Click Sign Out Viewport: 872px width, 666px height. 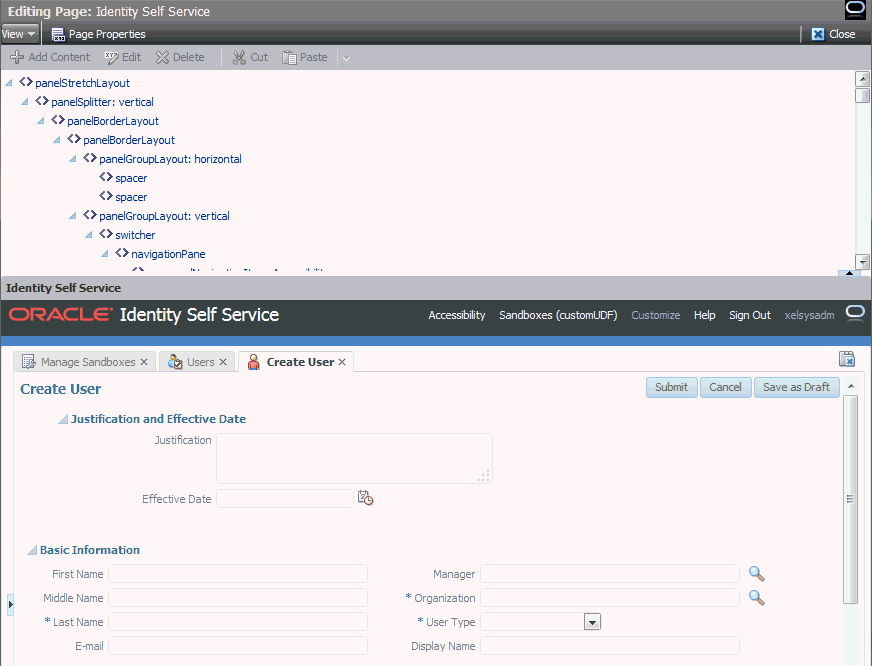pos(750,315)
